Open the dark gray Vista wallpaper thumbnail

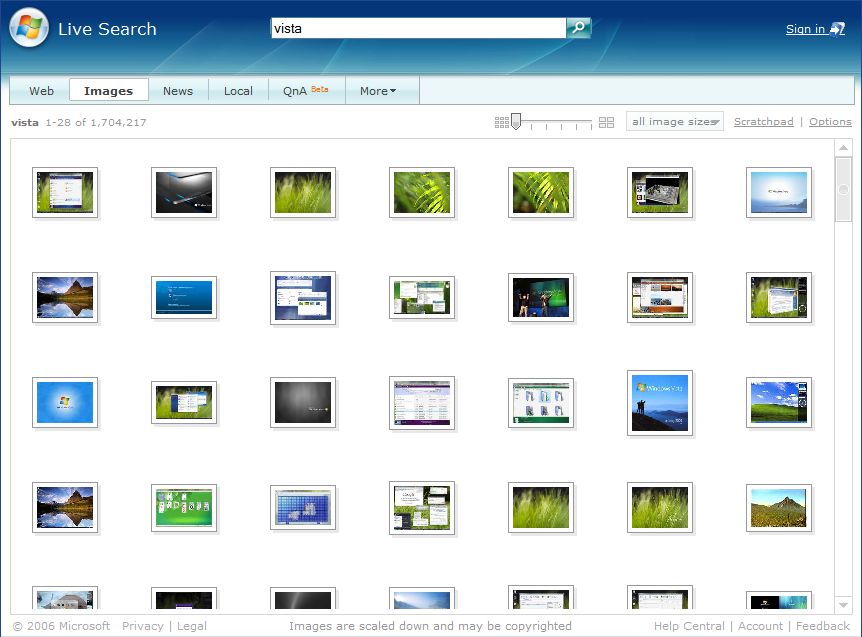point(302,402)
